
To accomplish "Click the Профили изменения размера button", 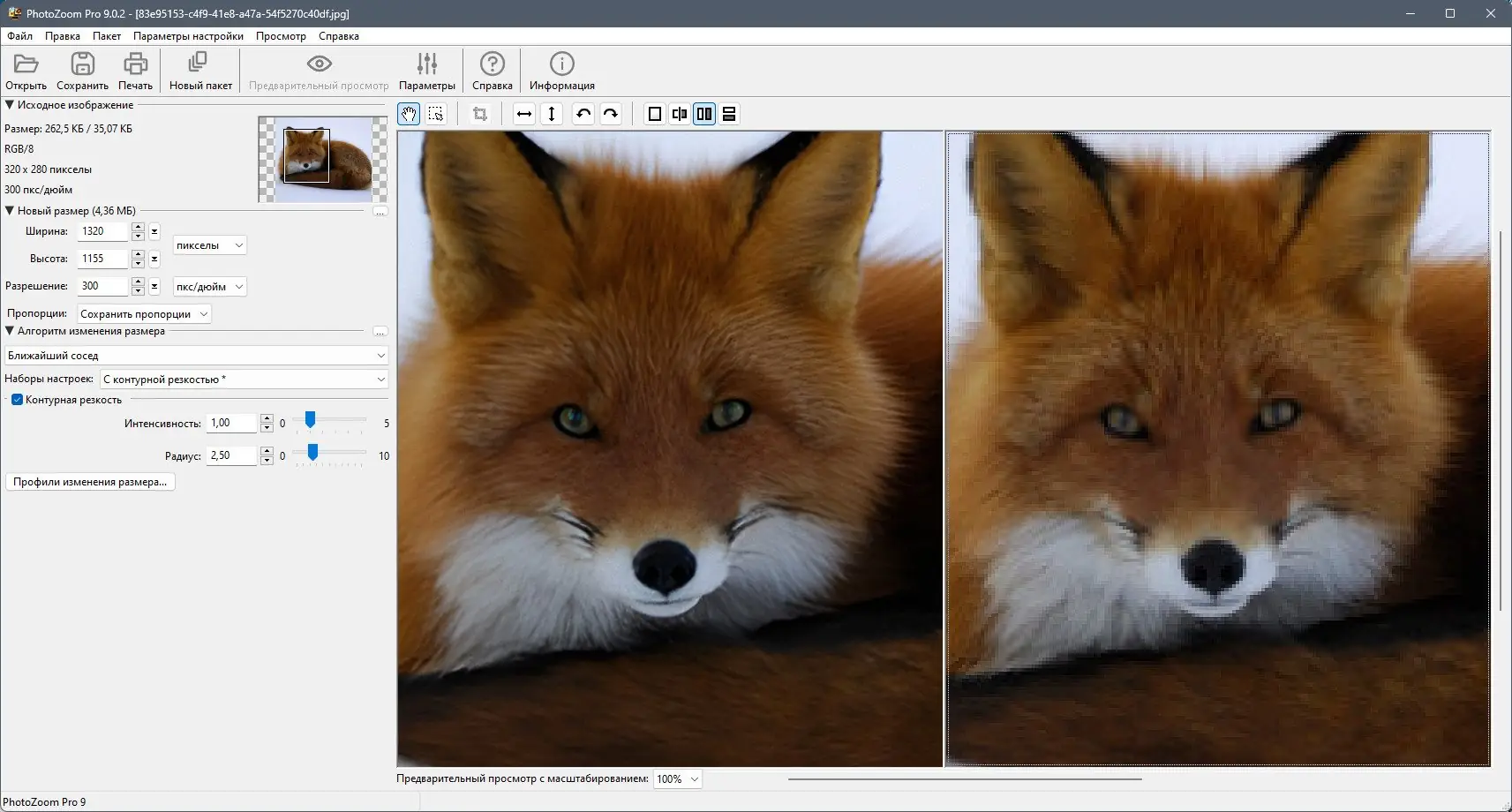I will pos(90,482).
